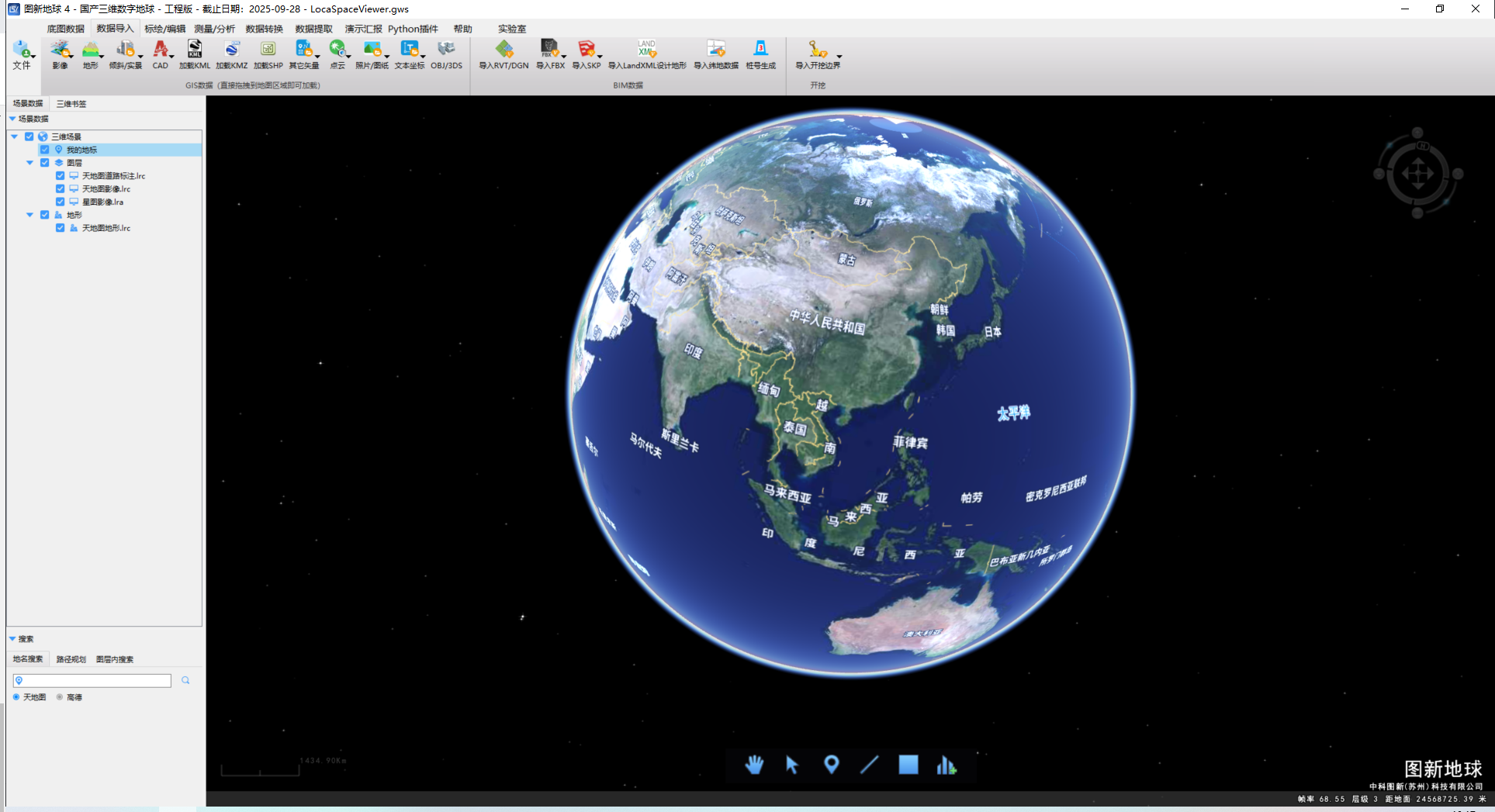
Task: Uncheck the 地形 group checkbox
Action: 45,215
